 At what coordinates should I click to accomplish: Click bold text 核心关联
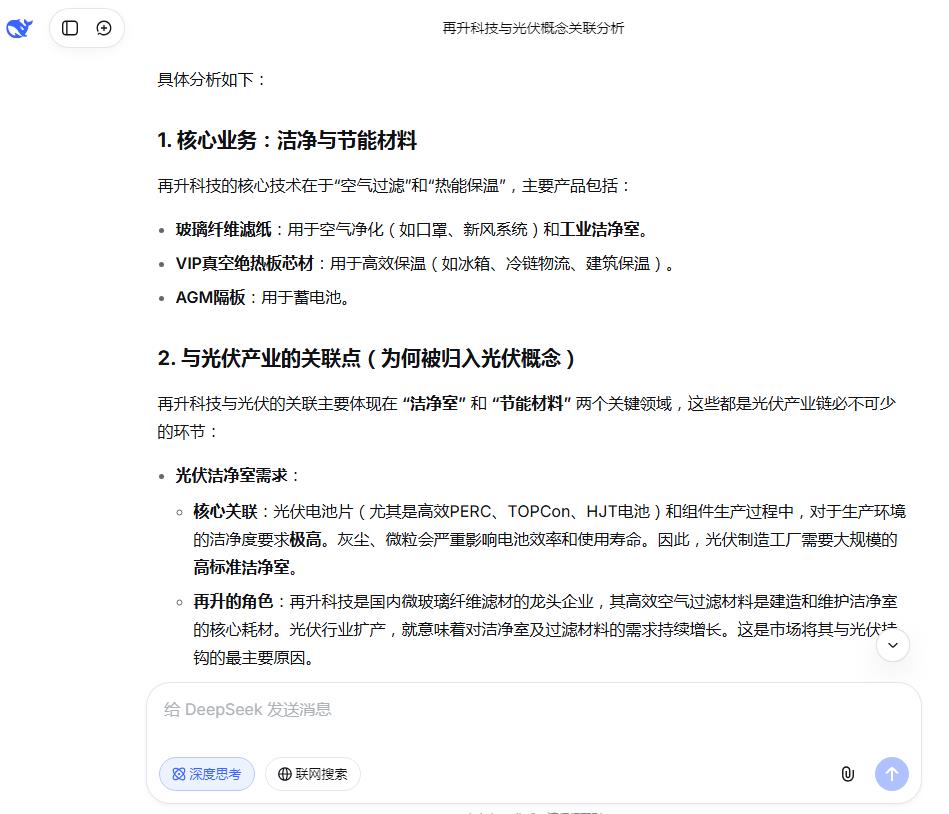(225, 511)
